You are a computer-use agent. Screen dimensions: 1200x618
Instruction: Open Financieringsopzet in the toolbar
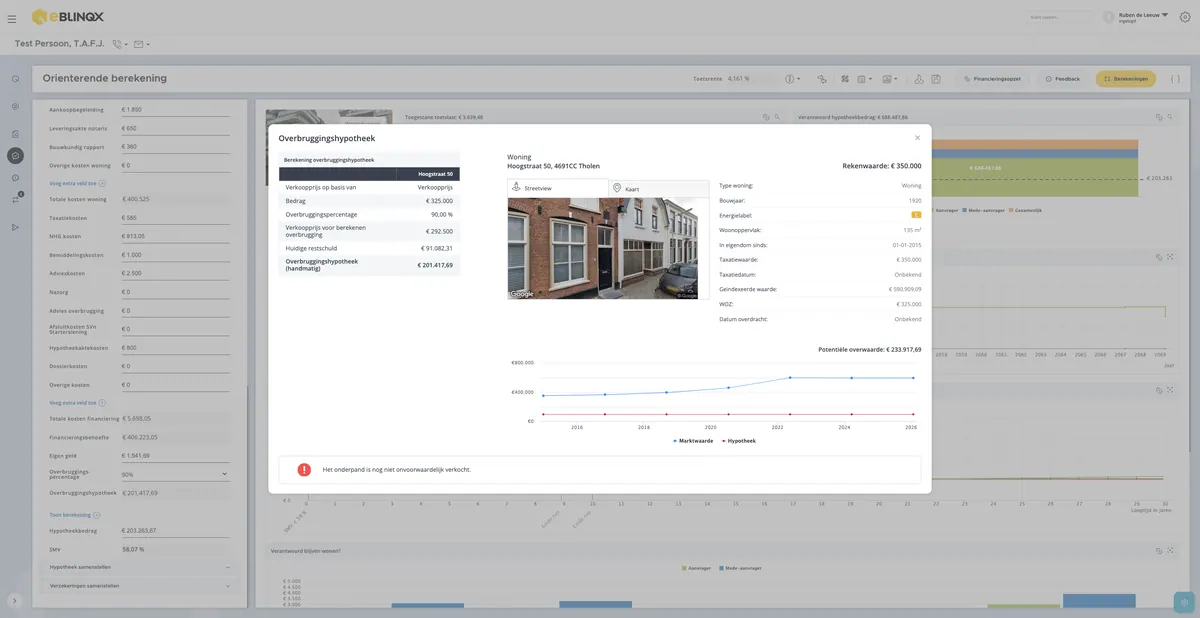[992, 79]
